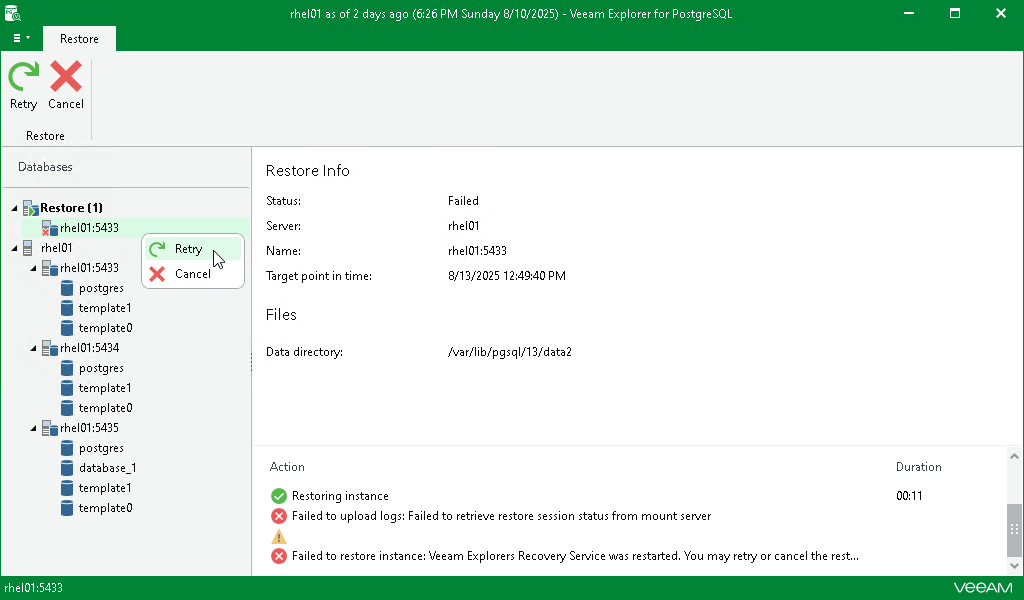Image resolution: width=1024 pixels, height=600 pixels.
Task: Collapse the rhel01:5435 instance node
Action: pyautogui.click(x=33, y=427)
